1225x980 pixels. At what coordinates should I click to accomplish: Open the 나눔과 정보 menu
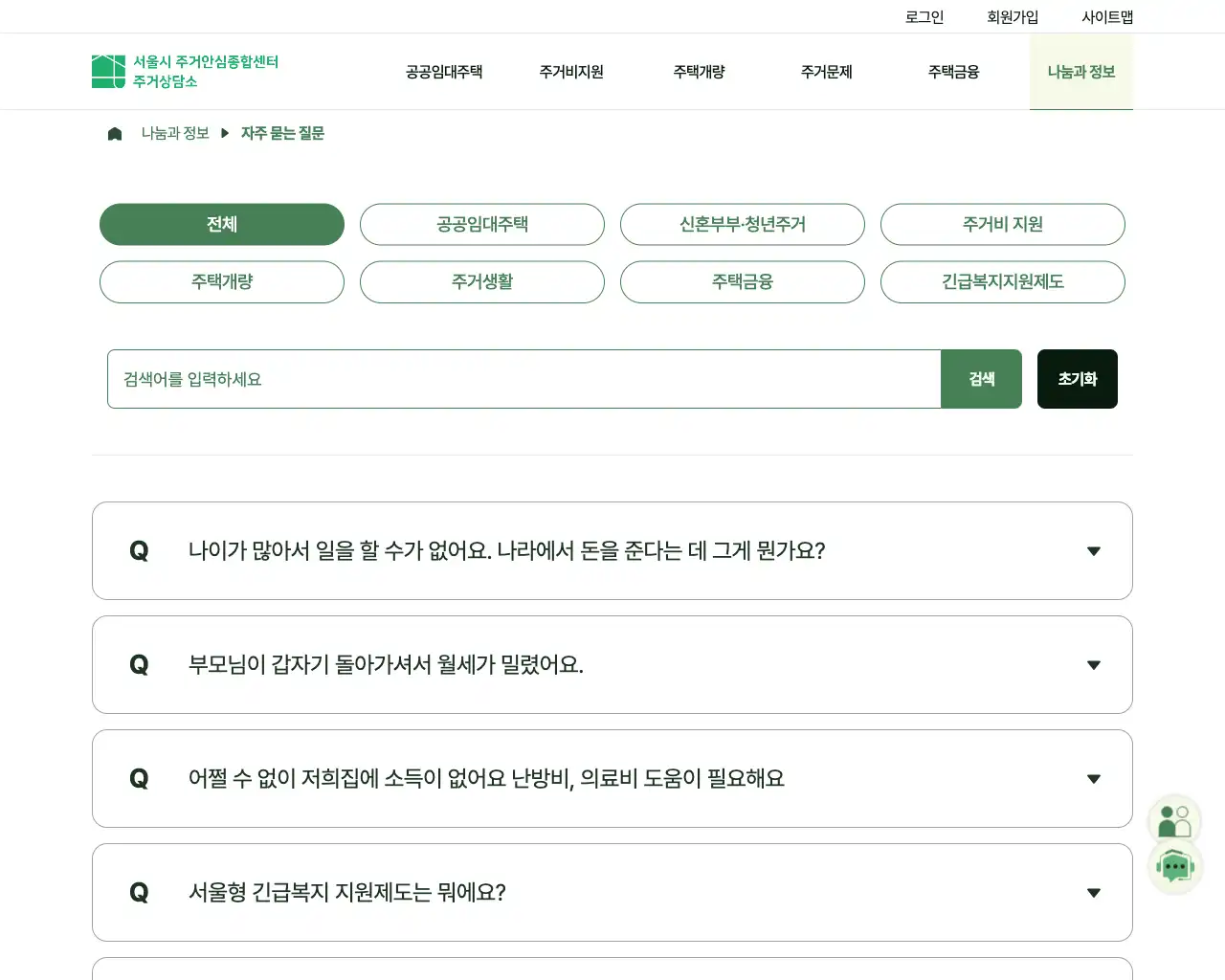[1080, 72]
